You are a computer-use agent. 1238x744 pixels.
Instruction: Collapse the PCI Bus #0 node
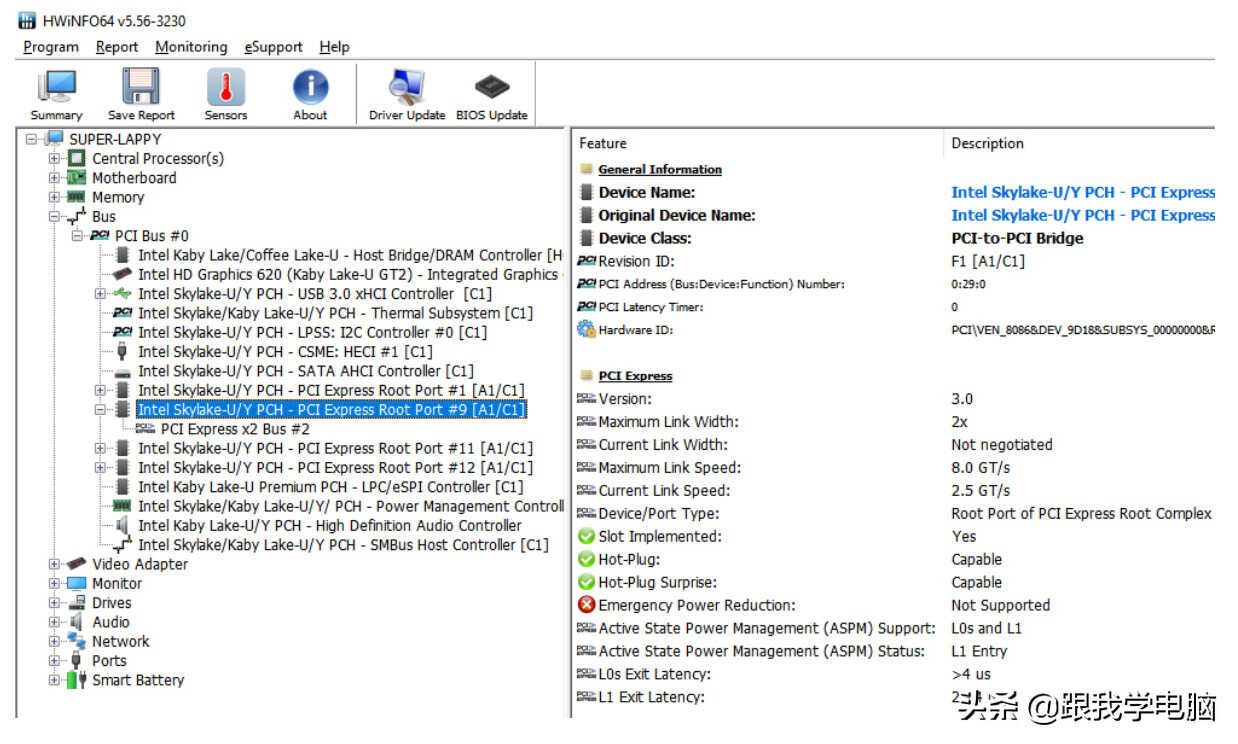tap(78, 236)
